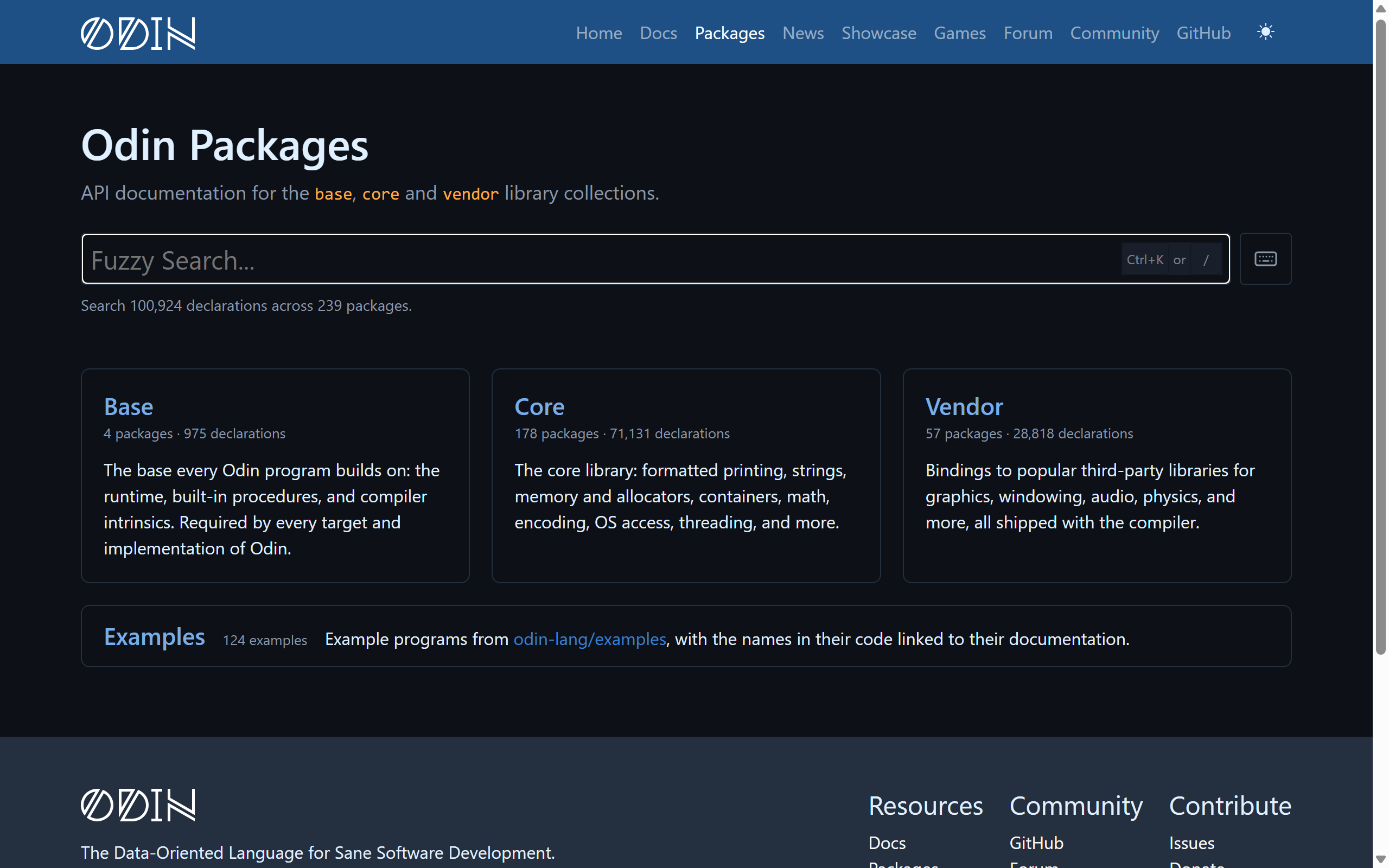
Task: Open the News navigation item
Action: click(x=803, y=33)
